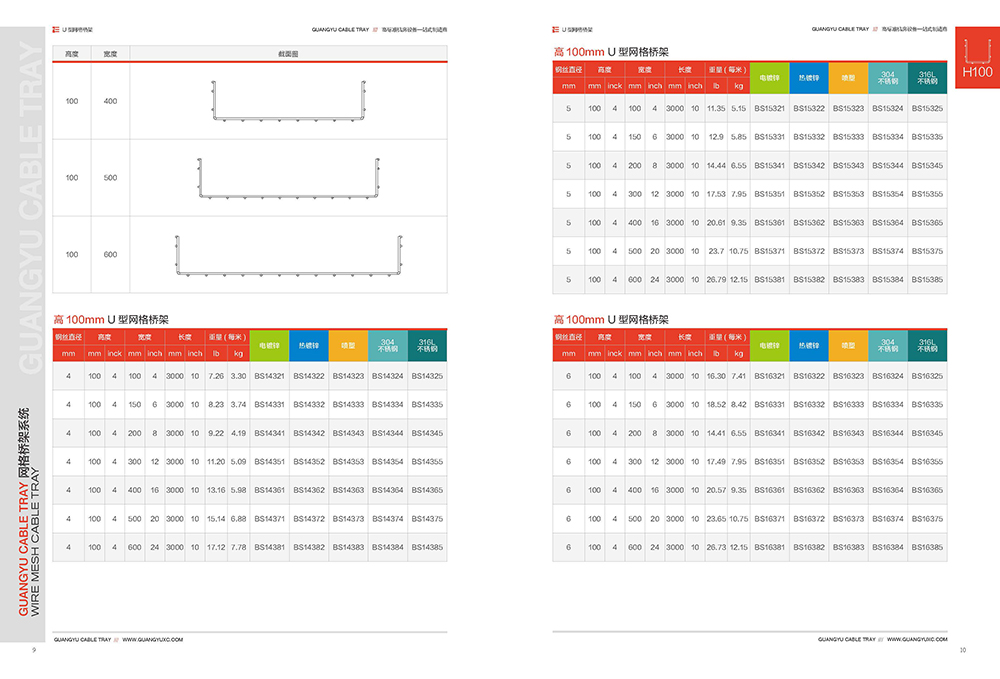Click the U-shaped tray icon above H100
Viewport: 1000px width, 679px height.
click(x=977, y=52)
